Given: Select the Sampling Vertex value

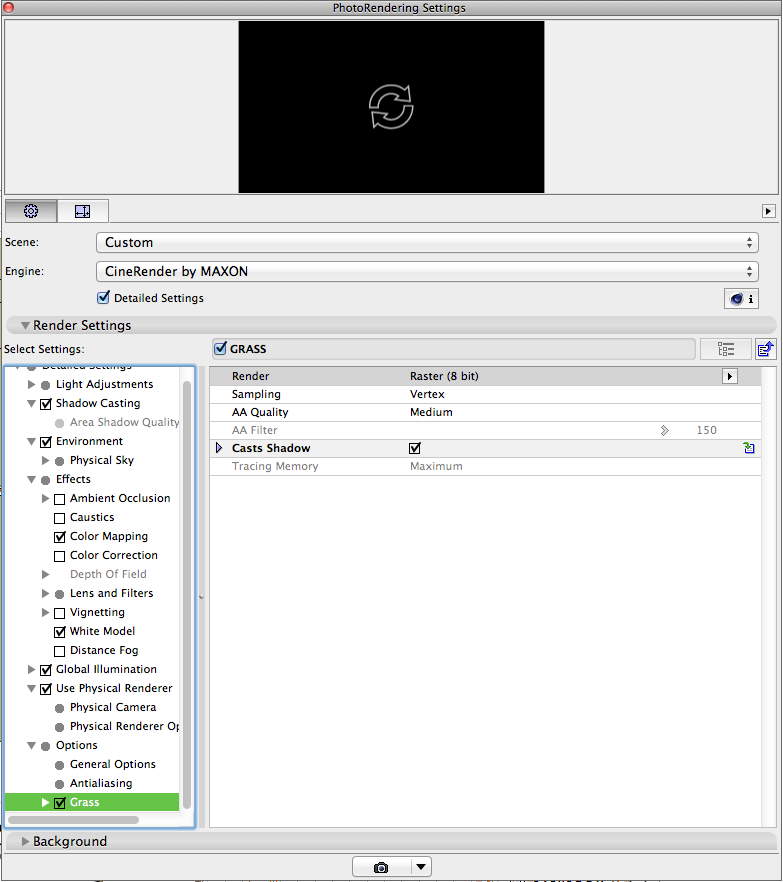Looking at the screenshot, I should (x=427, y=394).
